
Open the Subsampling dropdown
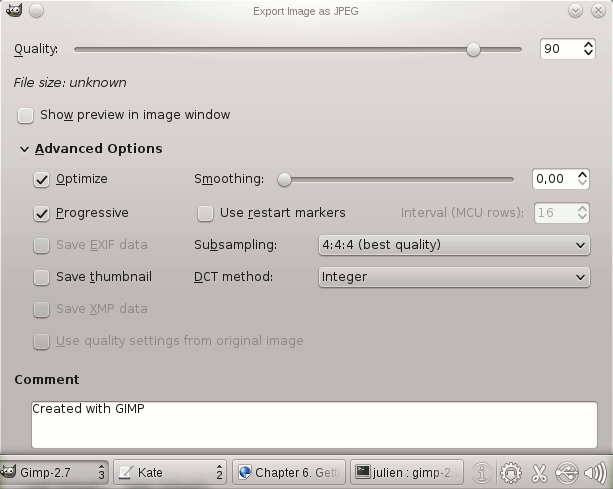[x=452, y=245]
